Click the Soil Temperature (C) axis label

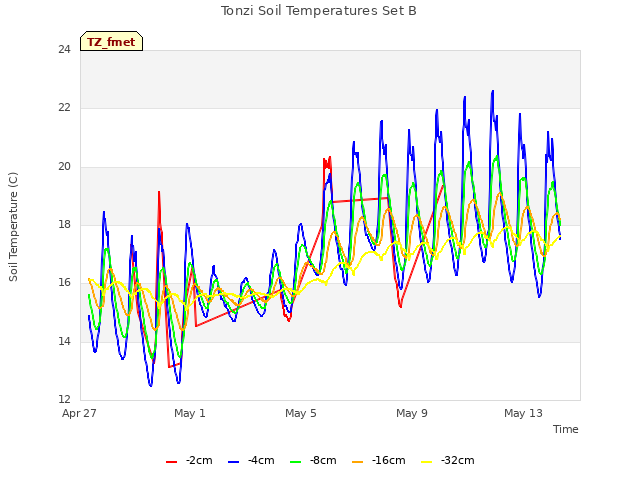coord(13,227)
